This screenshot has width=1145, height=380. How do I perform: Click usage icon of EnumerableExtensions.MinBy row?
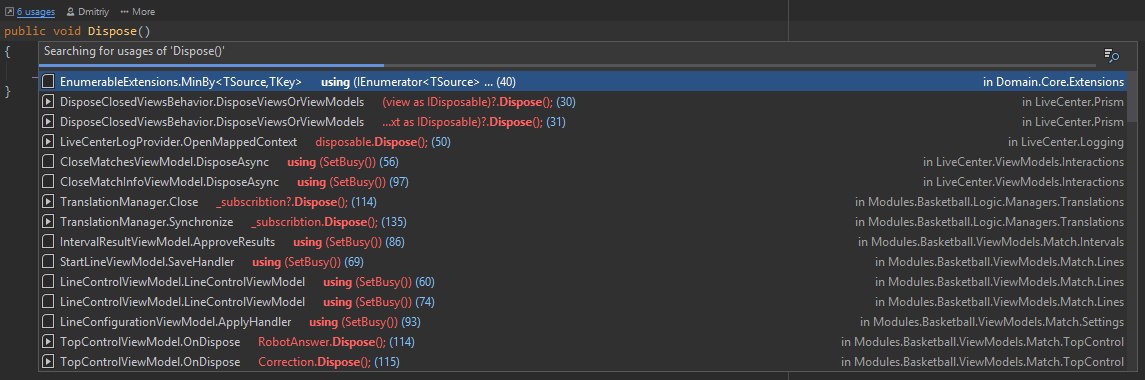(48, 82)
